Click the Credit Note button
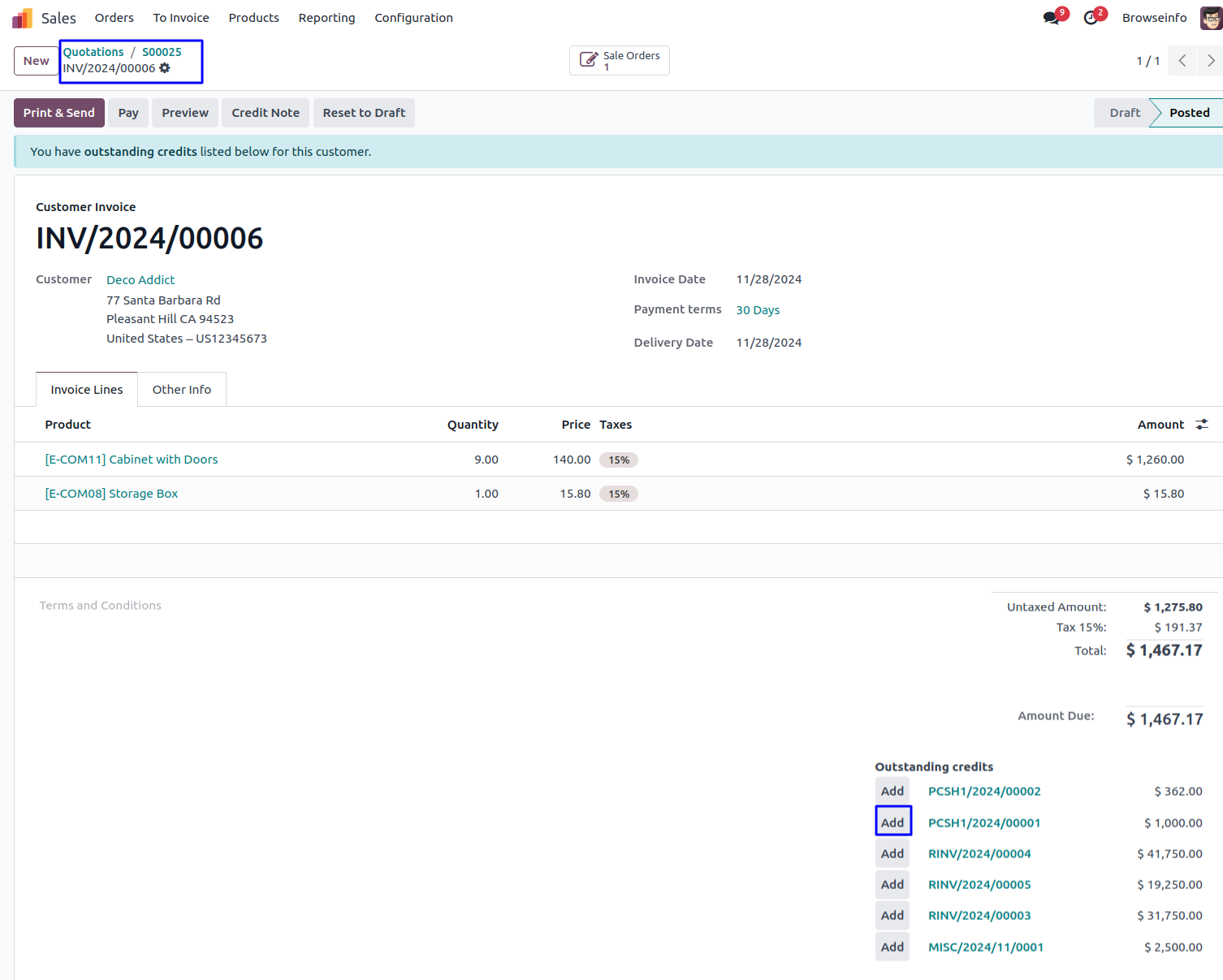 click(266, 113)
